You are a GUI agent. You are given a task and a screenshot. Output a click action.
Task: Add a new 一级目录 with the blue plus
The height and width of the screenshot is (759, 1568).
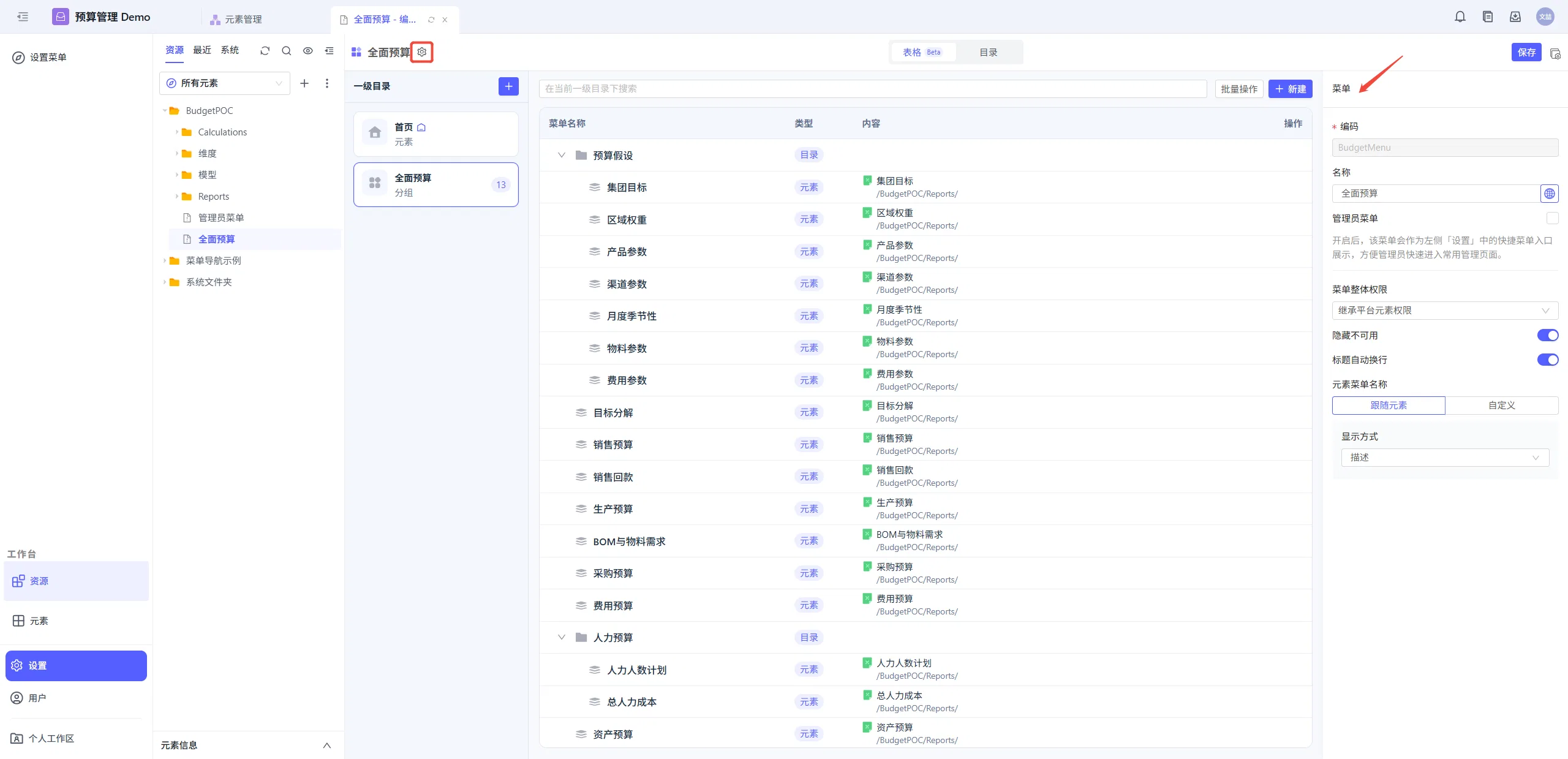(x=508, y=86)
